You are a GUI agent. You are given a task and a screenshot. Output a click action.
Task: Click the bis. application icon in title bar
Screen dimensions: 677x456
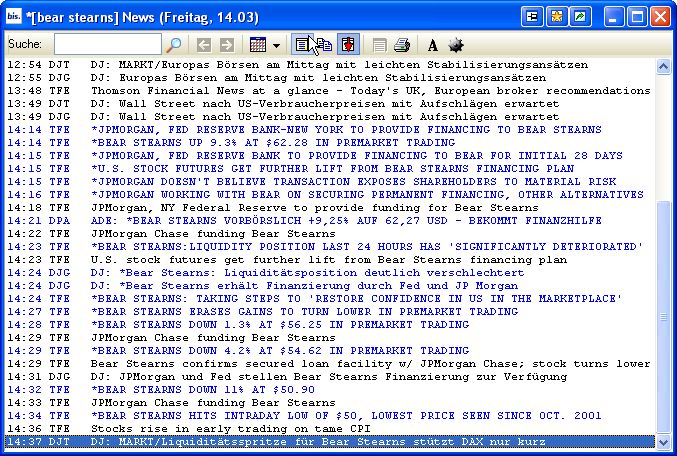[13, 16]
